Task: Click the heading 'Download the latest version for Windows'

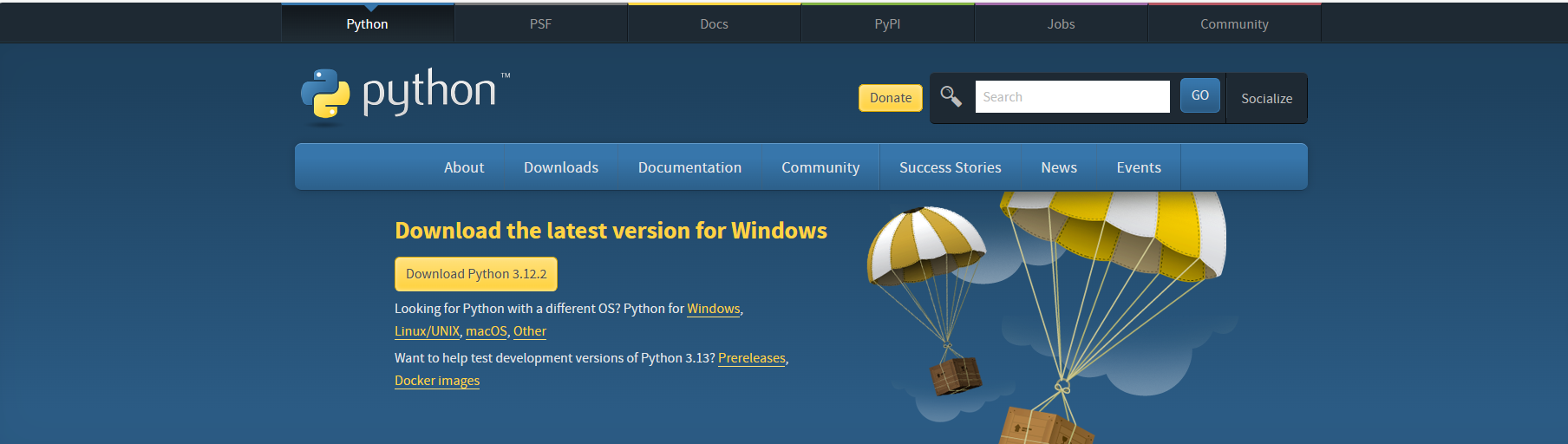Action: 611,231
